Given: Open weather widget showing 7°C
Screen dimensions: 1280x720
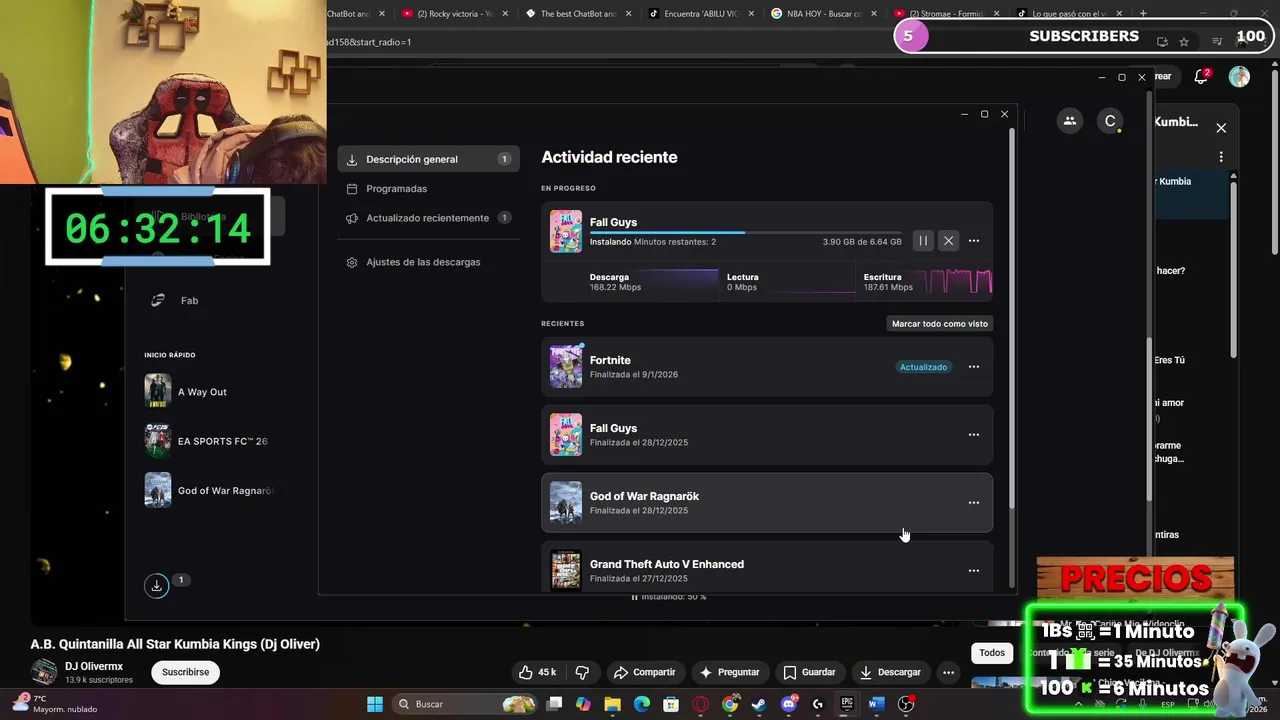Looking at the screenshot, I should click(x=58, y=704).
